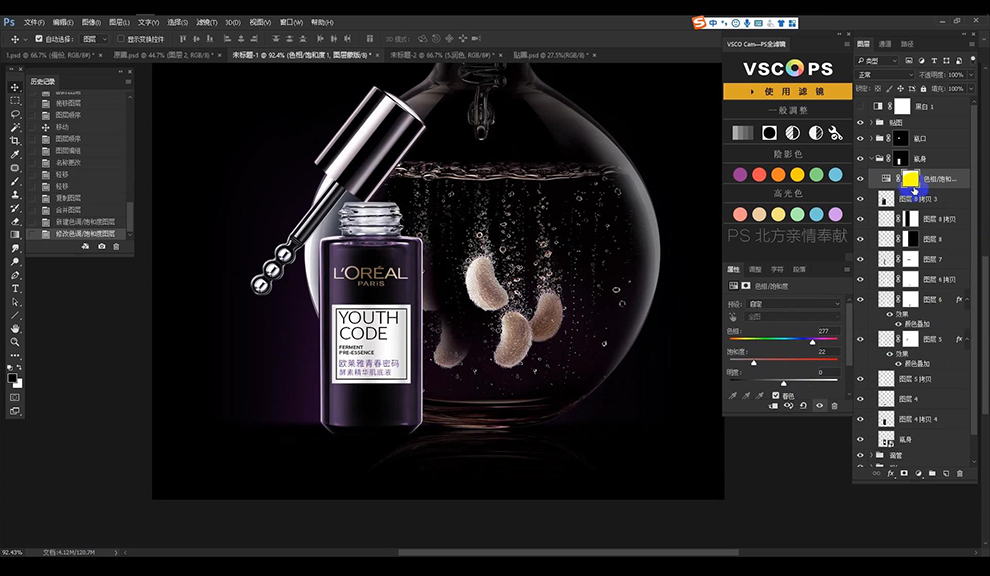This screenshot has height=576, width=990.
Task: Open the layer blend mode 正常 dropdown
Action: (885, 75)
